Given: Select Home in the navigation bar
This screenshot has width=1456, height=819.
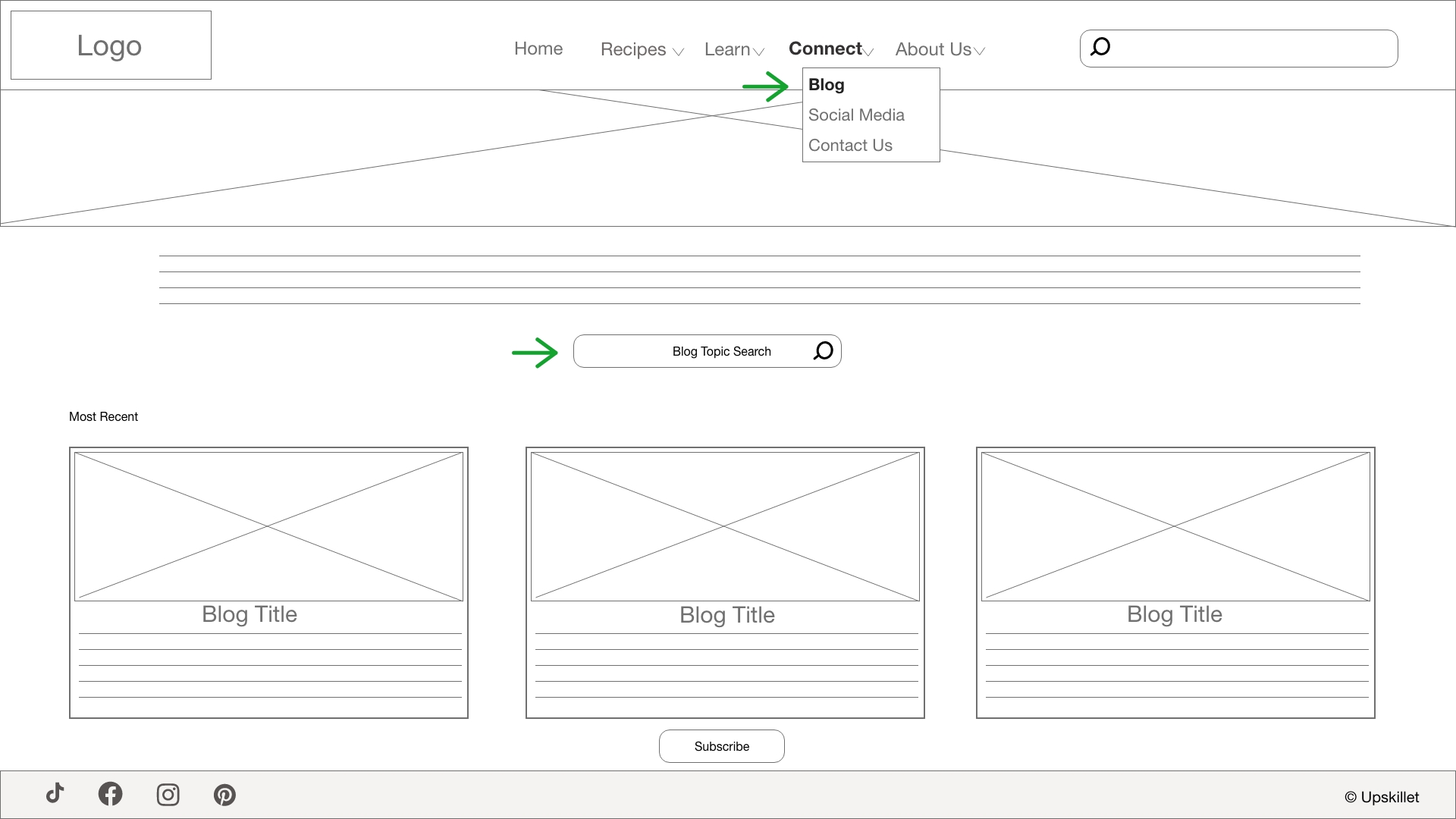Looking at the screenshot, I should [538, 49].
